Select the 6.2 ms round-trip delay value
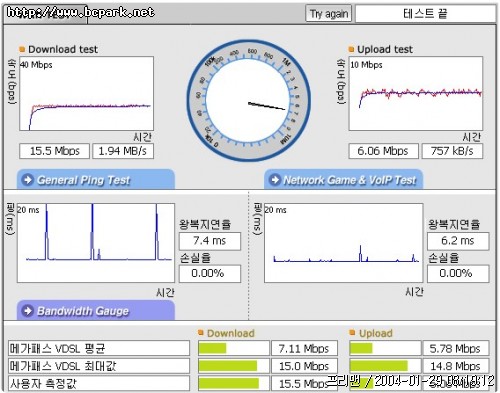 click(x=458, y=241)
